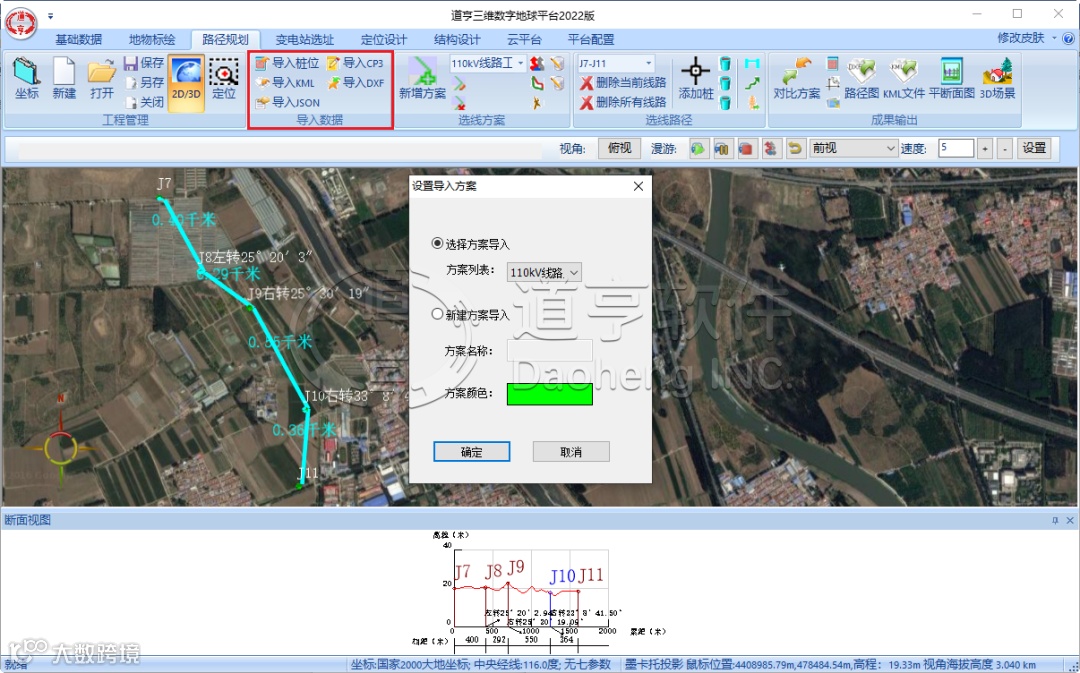Open the 坐标 coordinate tool
1080x673 pixels.
click(26, 79)
